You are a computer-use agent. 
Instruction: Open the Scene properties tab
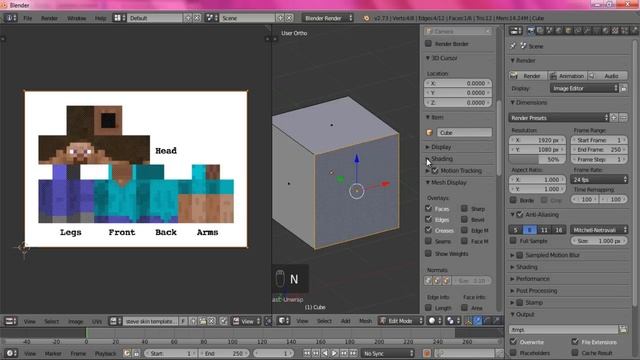coord(550,31)
